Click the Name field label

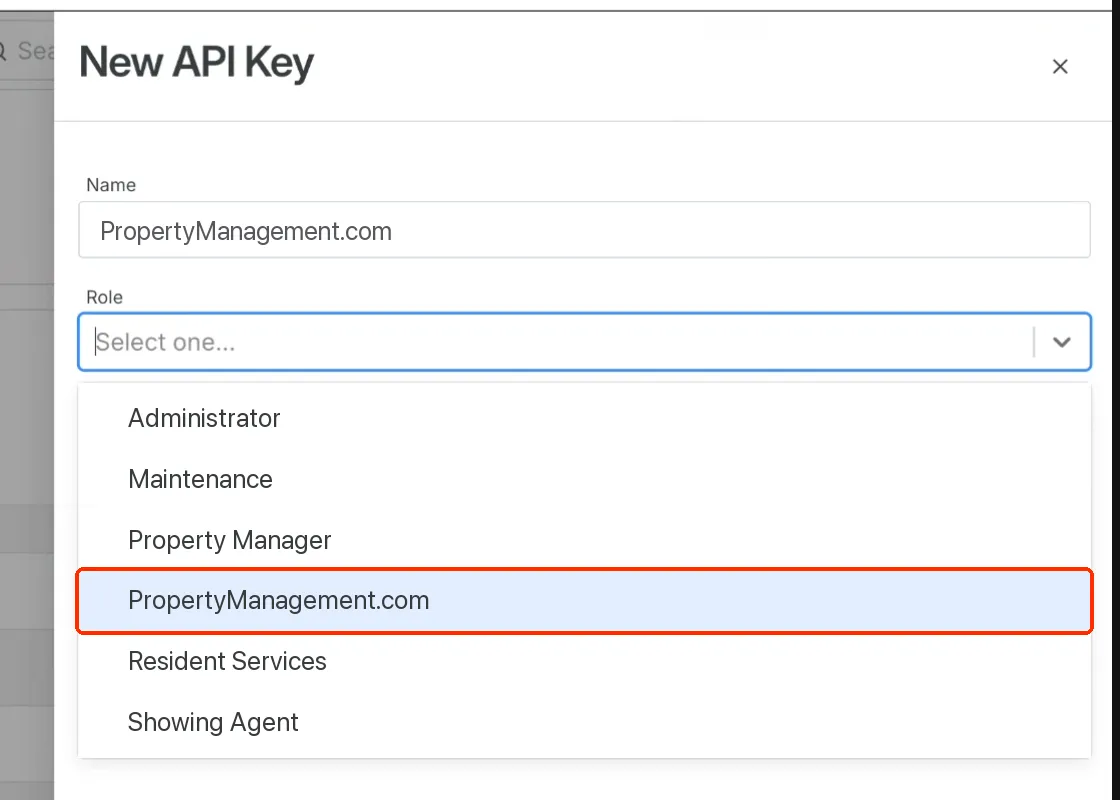tap(111, 185)
